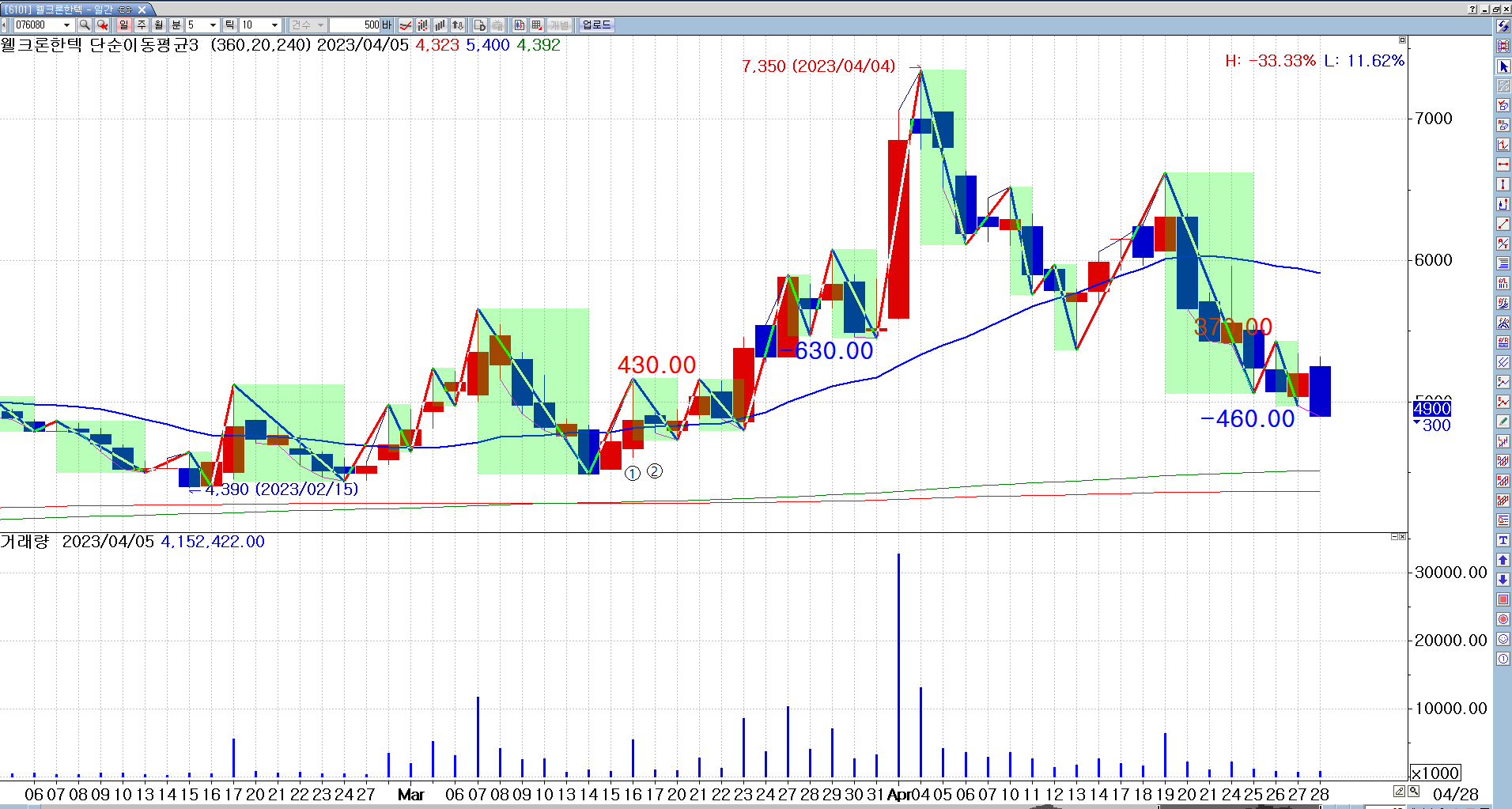Image resolution: width=1512 pixels, height=809 pixels.
Task: Choose the blue down arrow marker tool
Action: [x=1503, y=580]
